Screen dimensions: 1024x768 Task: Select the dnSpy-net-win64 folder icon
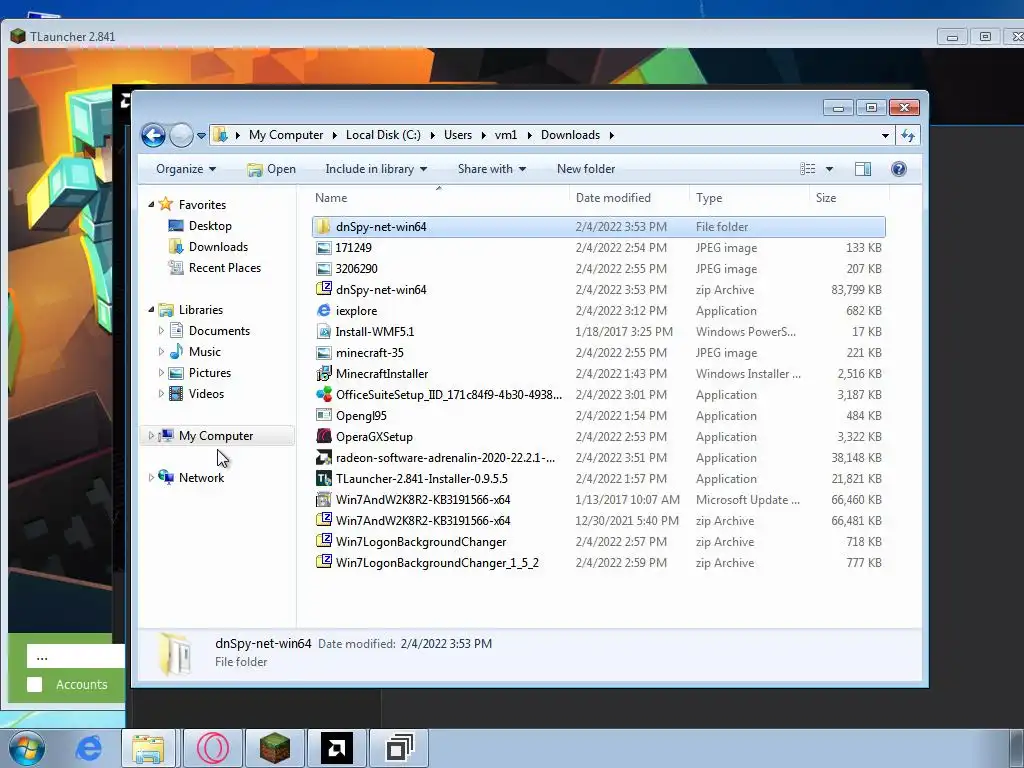(x=323, y=227)
